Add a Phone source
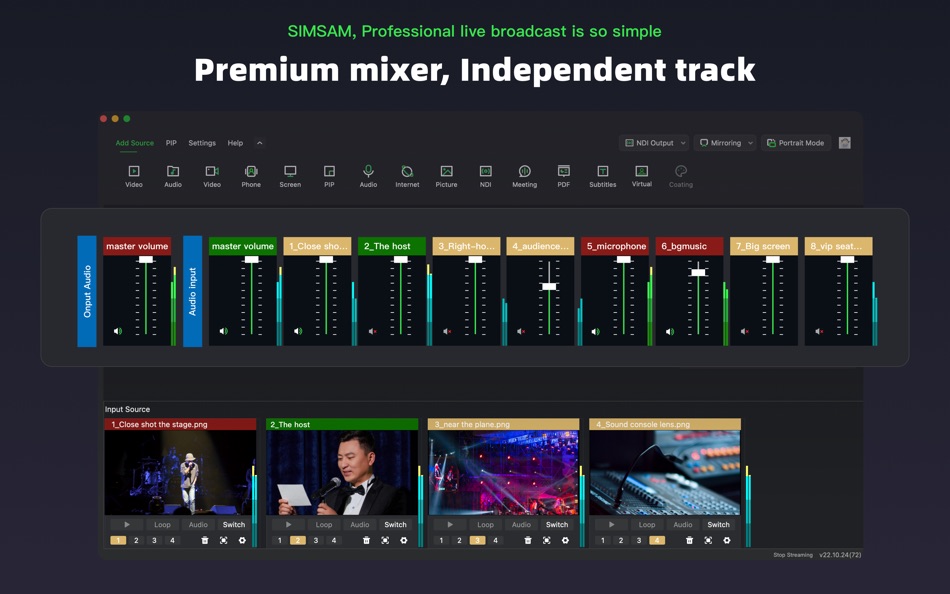This screenshot has height=594, width=950. [251, 176]
